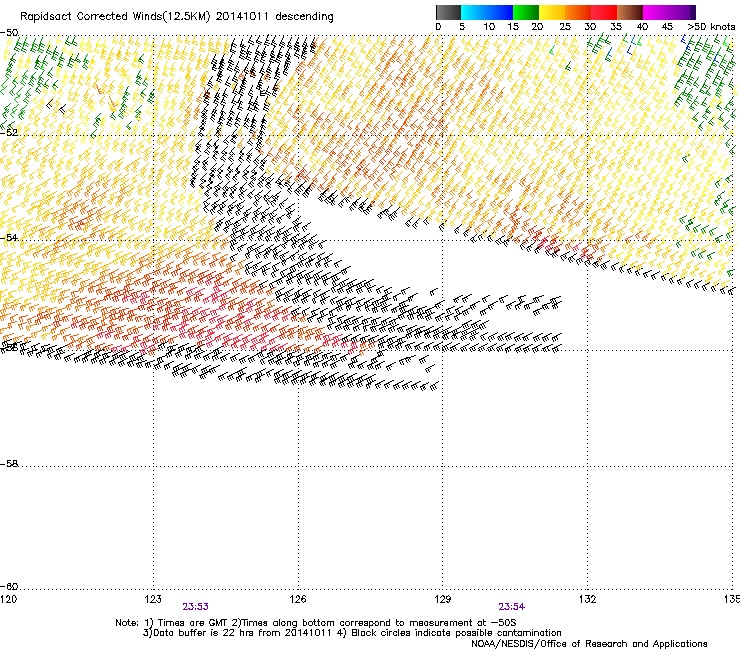Image resolution: width=740 pixels, height=650 pixels.
Task: Click the word 'descending' in the title
Action: coord(304,17)
